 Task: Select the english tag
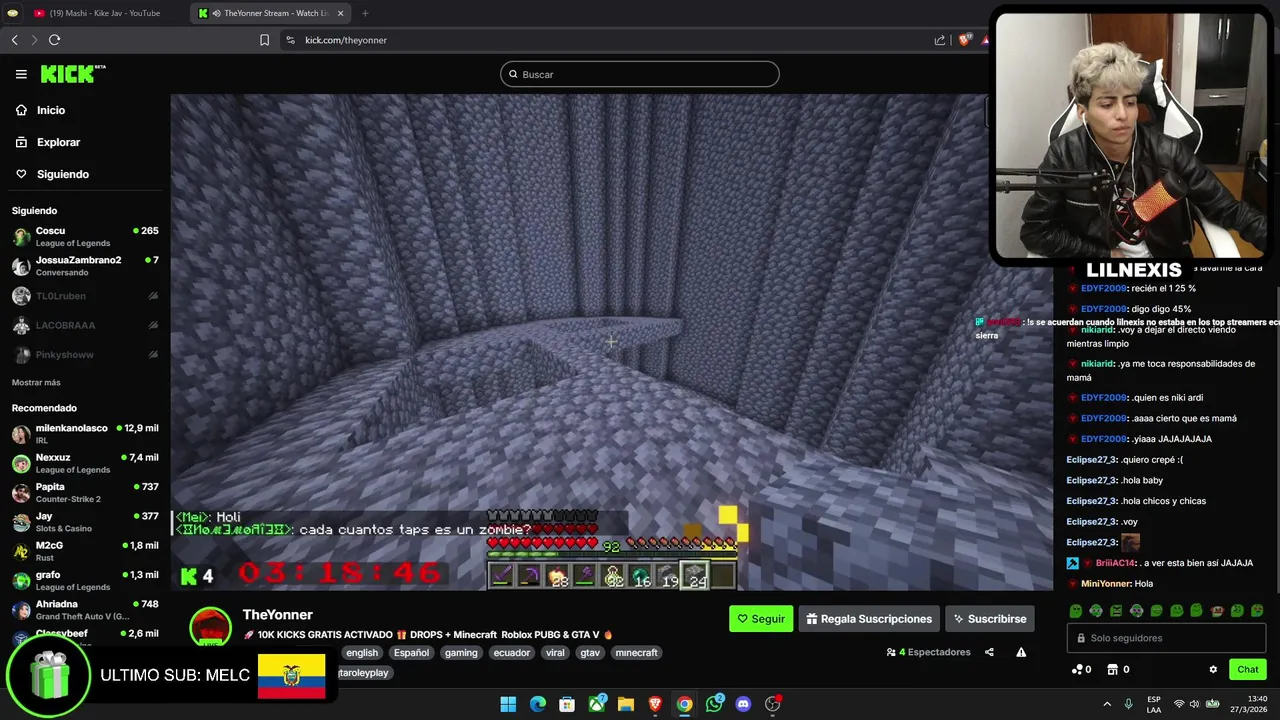[x=362, y=653]
